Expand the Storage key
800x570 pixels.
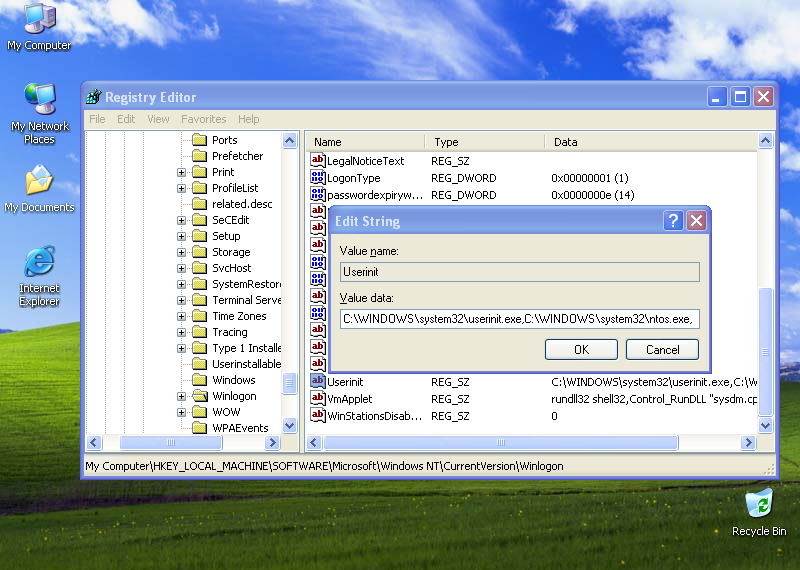click(181, 253)
